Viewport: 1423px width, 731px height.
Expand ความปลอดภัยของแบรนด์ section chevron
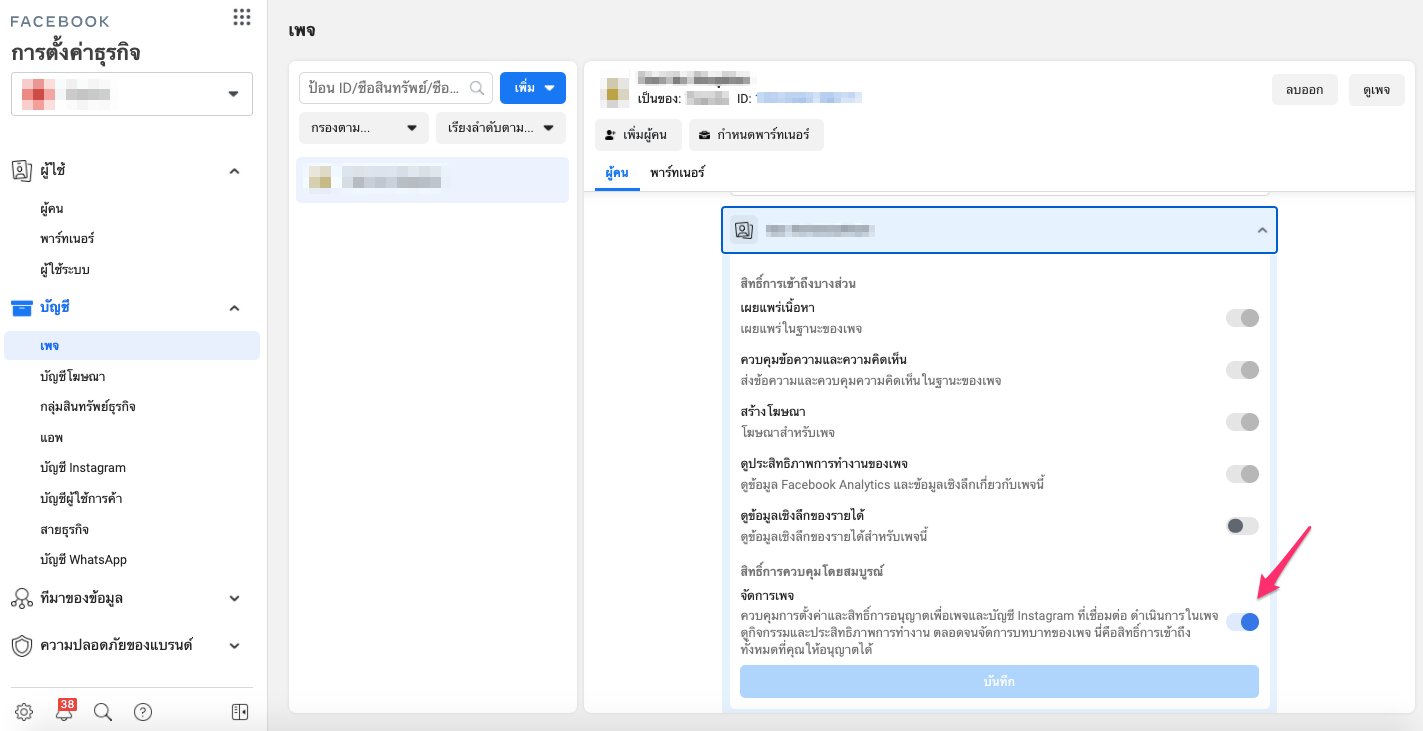(x=235, y=645)
